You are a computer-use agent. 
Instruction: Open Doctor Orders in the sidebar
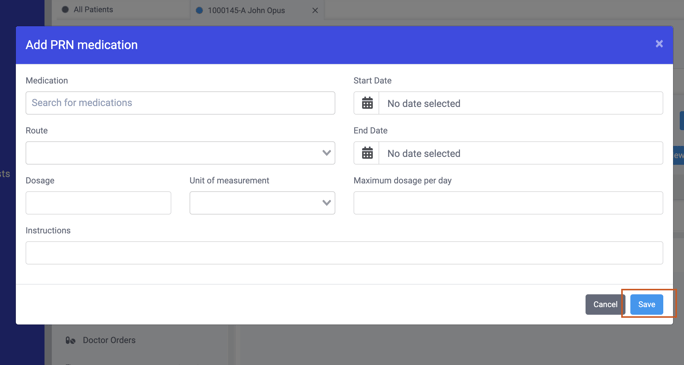109,340
